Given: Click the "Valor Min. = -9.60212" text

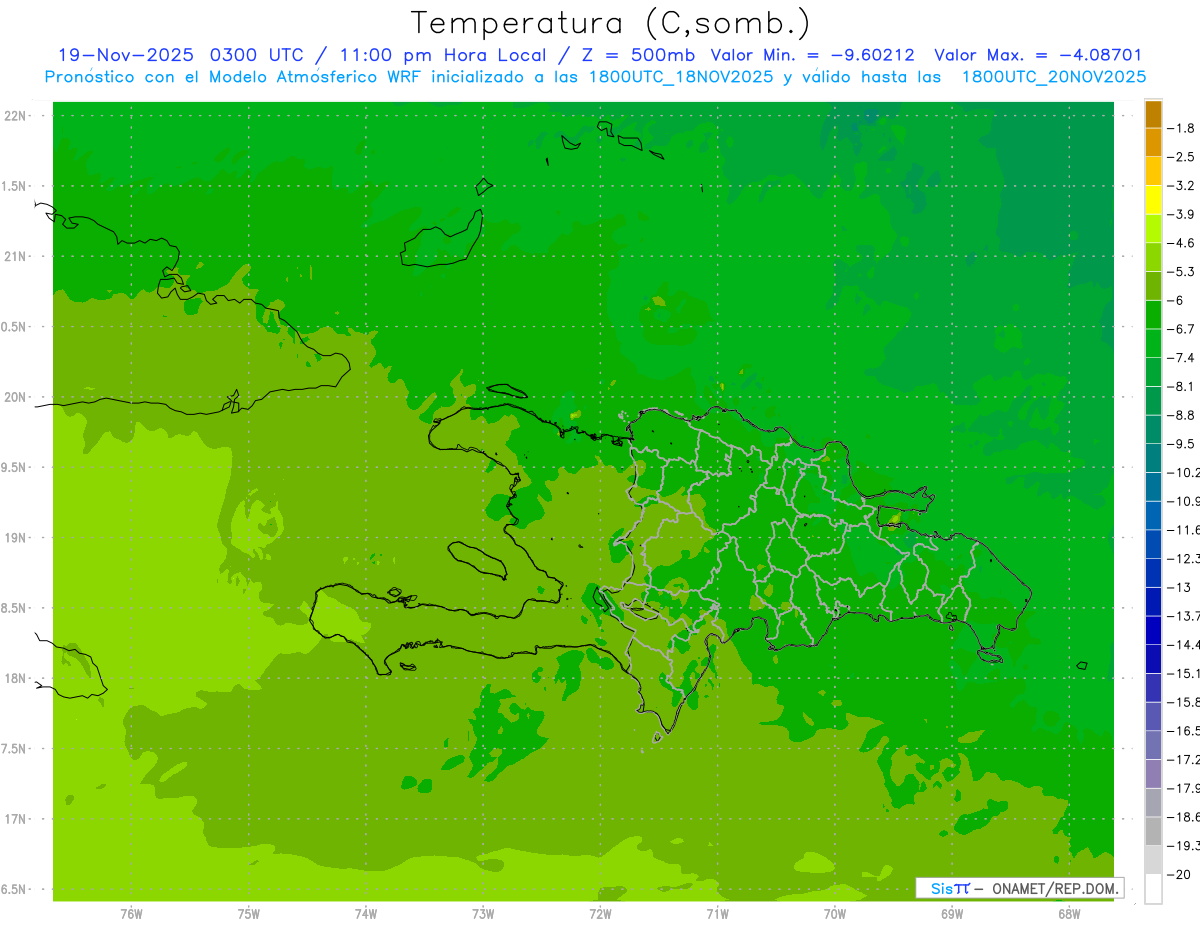Looking at the screenshot, I should (x=812, y=56).
